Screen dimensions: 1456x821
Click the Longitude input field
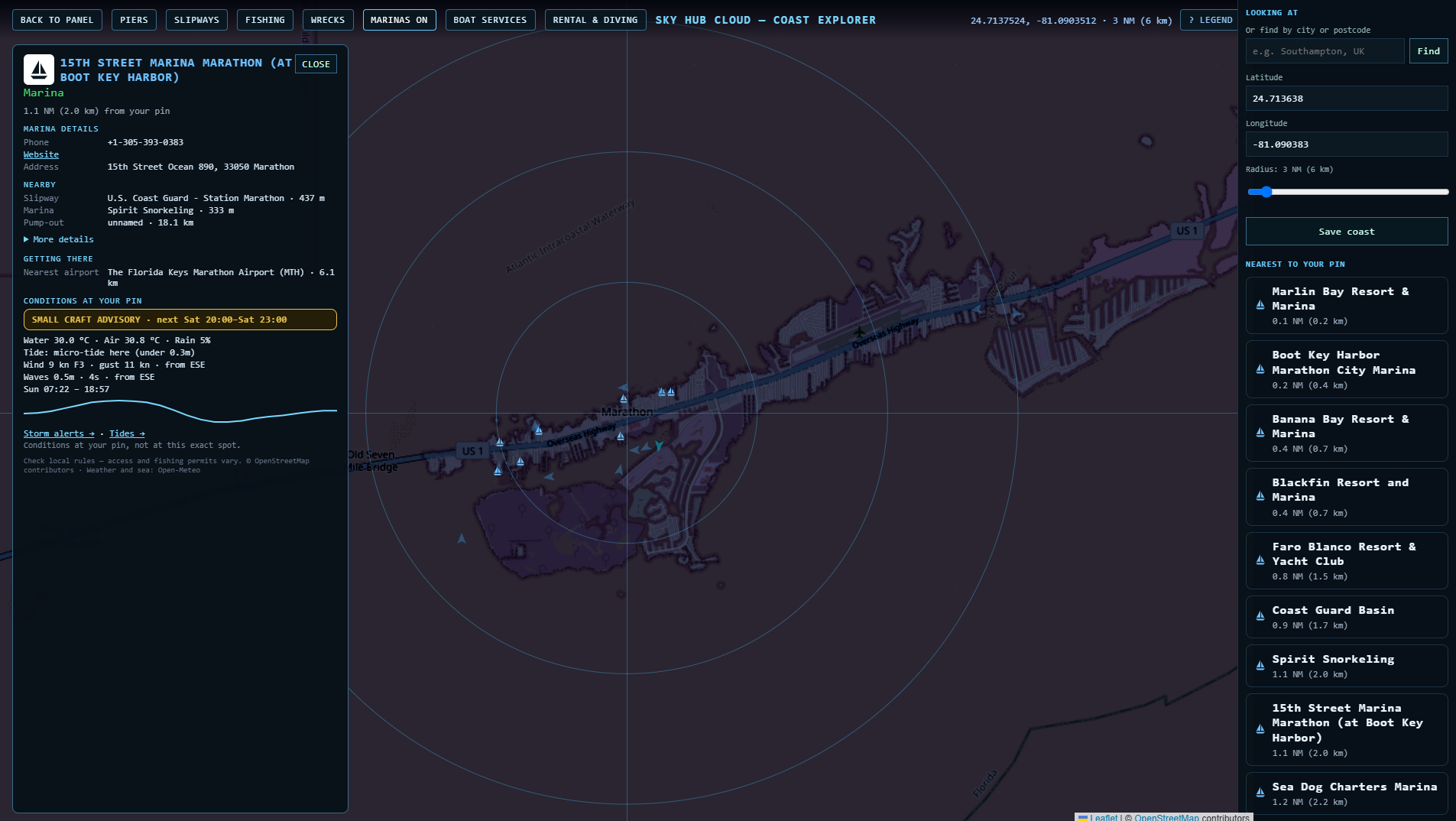1347,144
